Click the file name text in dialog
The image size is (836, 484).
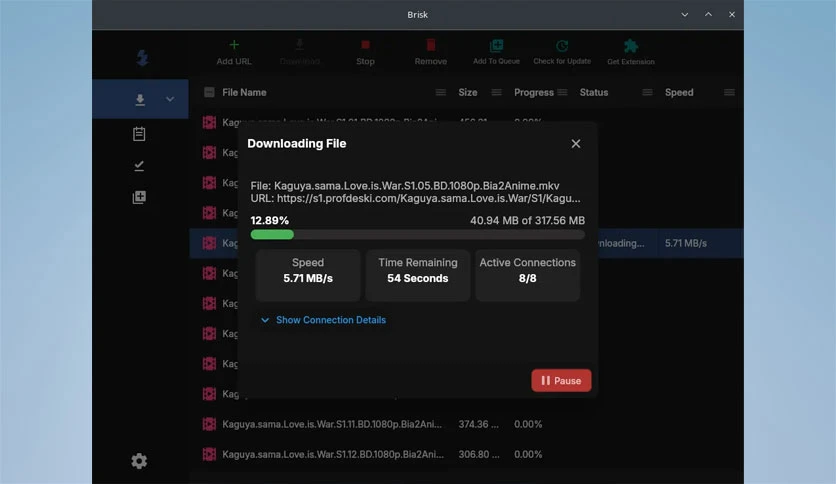pos(405,185)
